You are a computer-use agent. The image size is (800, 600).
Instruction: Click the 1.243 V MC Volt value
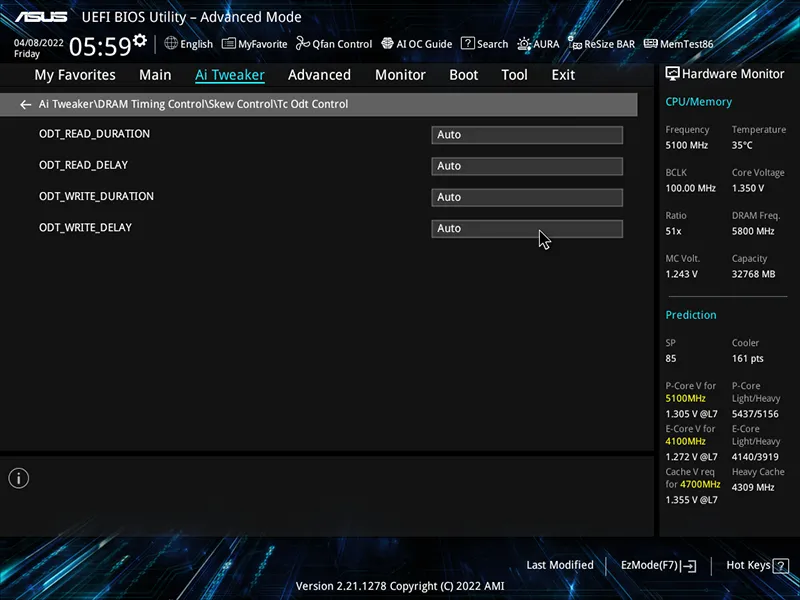[681, 274]
